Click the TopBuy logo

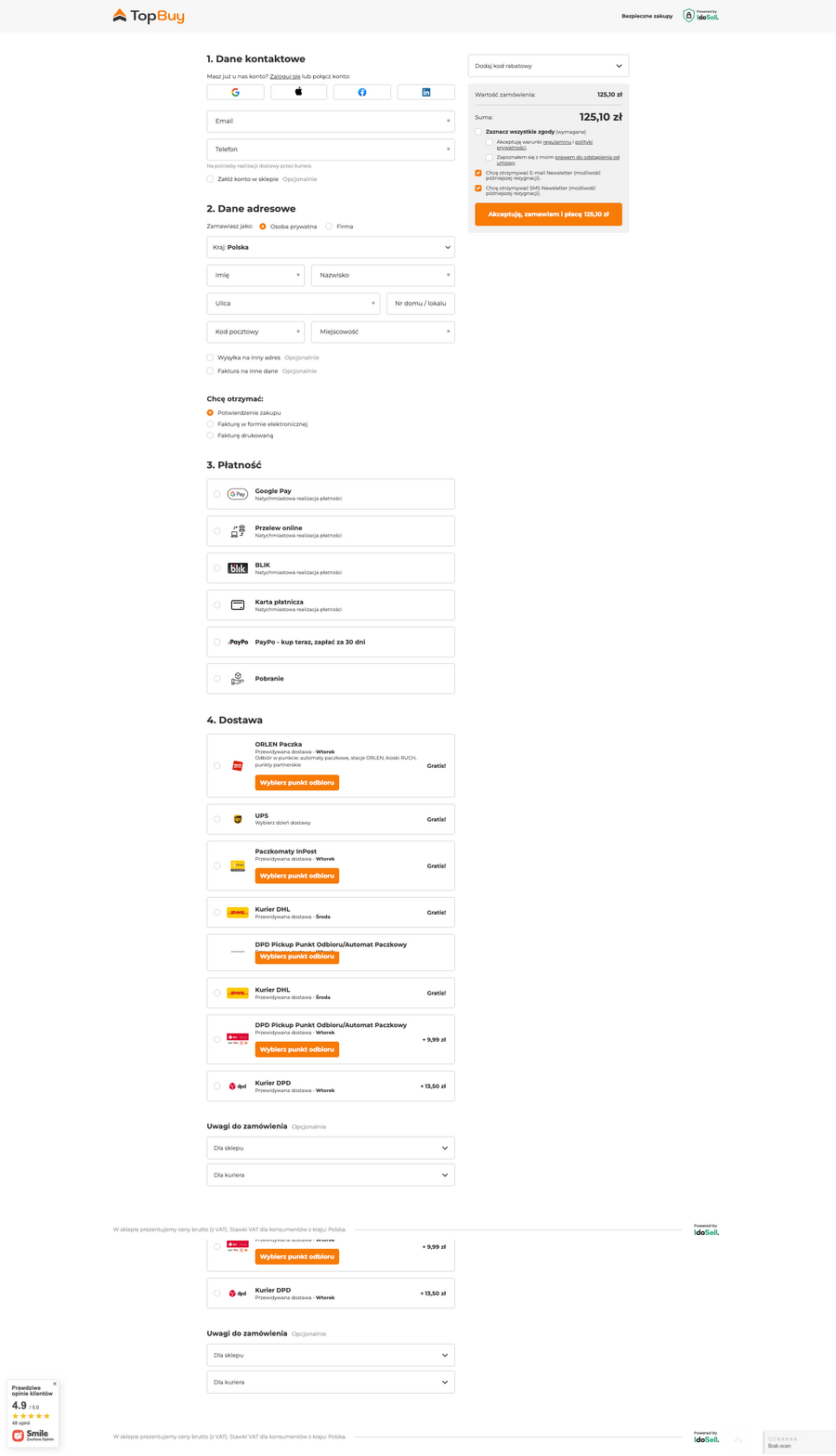[149, 16]
